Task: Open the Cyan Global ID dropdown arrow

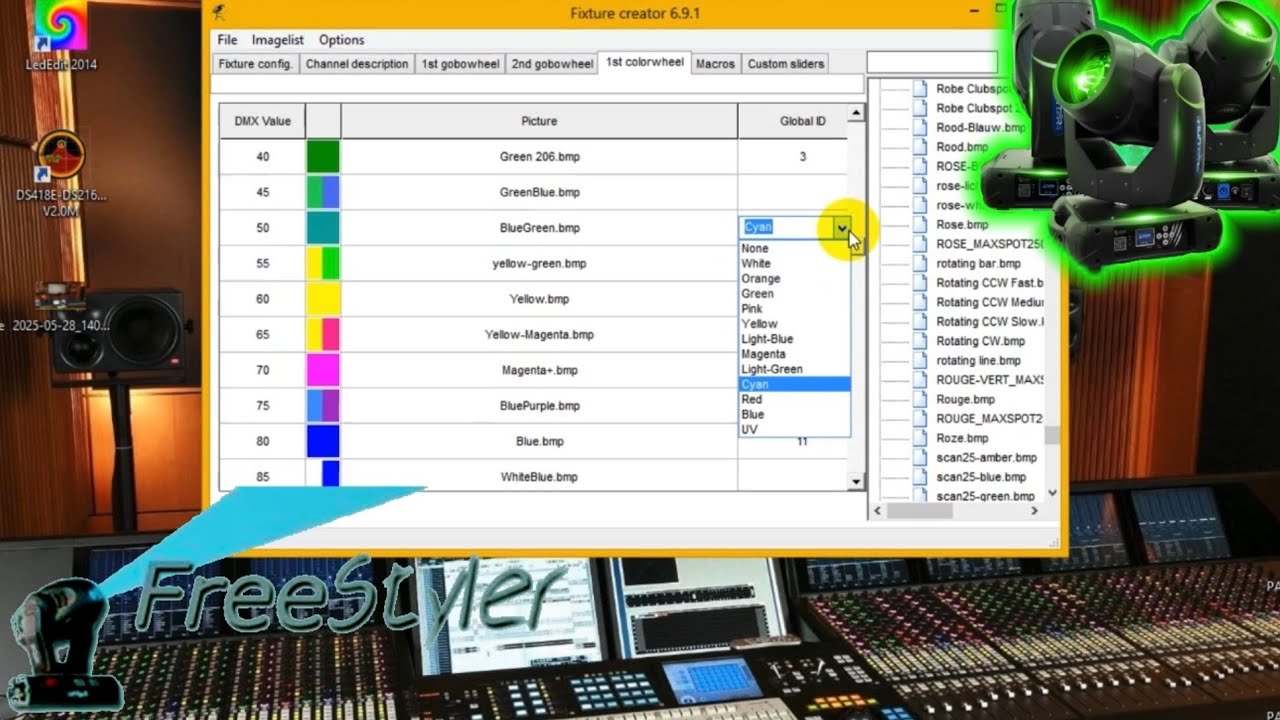Action: tap(842, 228)
